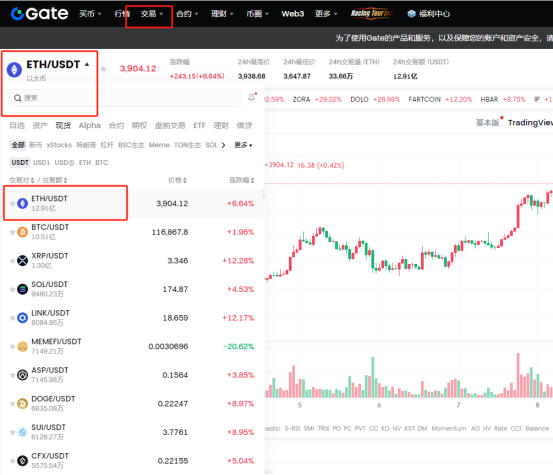Image resolution: width=553 pixels, height=475 pixels.
Task: Select the Meme category filter
Action: point(159,145)
